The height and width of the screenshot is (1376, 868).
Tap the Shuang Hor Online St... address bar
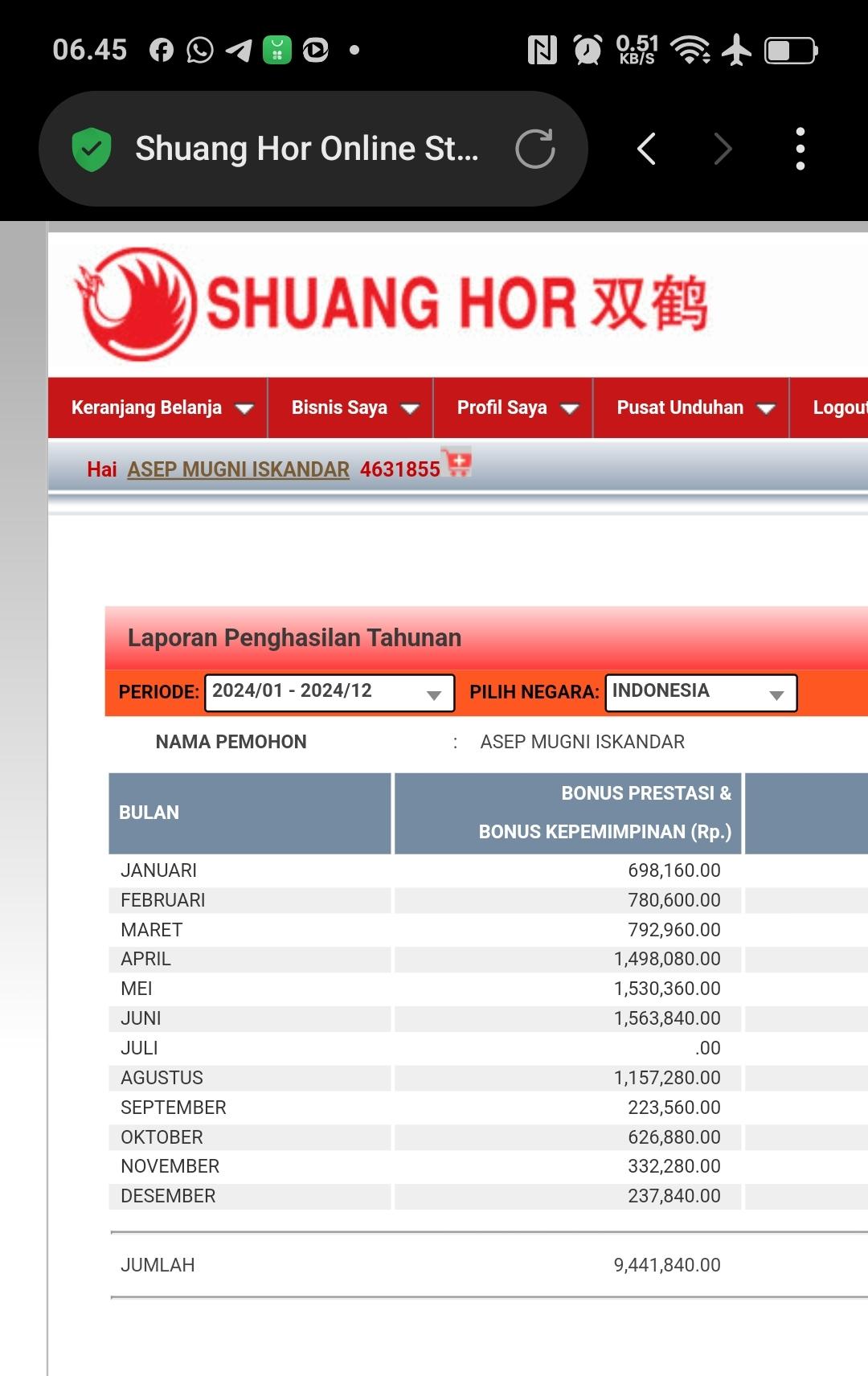(x=313, y=149)
